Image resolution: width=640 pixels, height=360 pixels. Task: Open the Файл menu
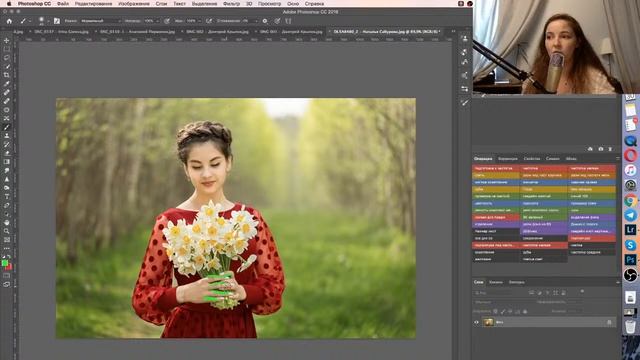coord(62,4)
